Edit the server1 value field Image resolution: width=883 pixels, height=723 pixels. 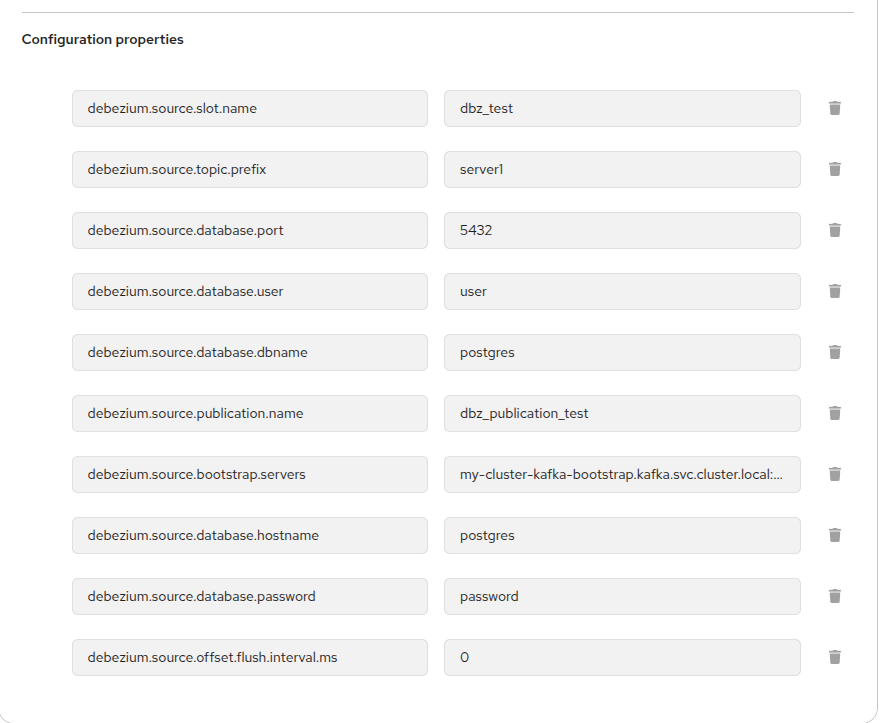[621, 169]
